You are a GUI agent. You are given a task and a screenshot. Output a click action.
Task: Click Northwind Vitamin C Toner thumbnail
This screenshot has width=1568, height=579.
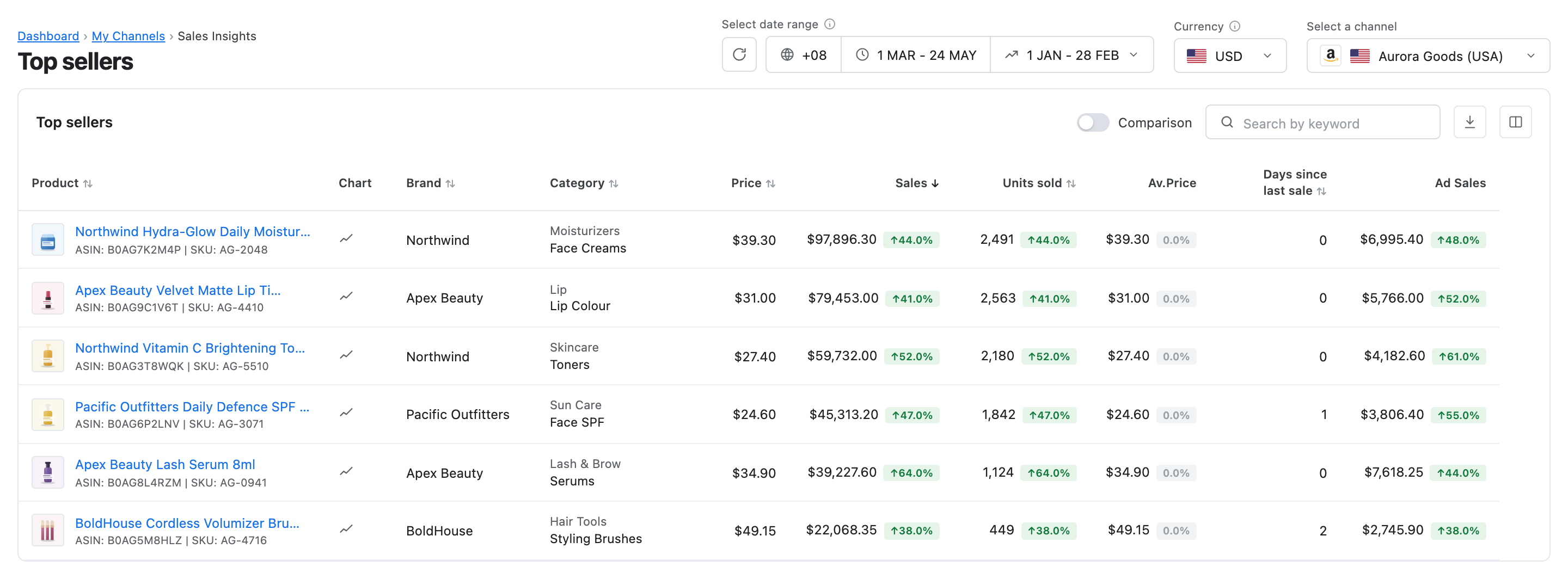pos(47,356)
